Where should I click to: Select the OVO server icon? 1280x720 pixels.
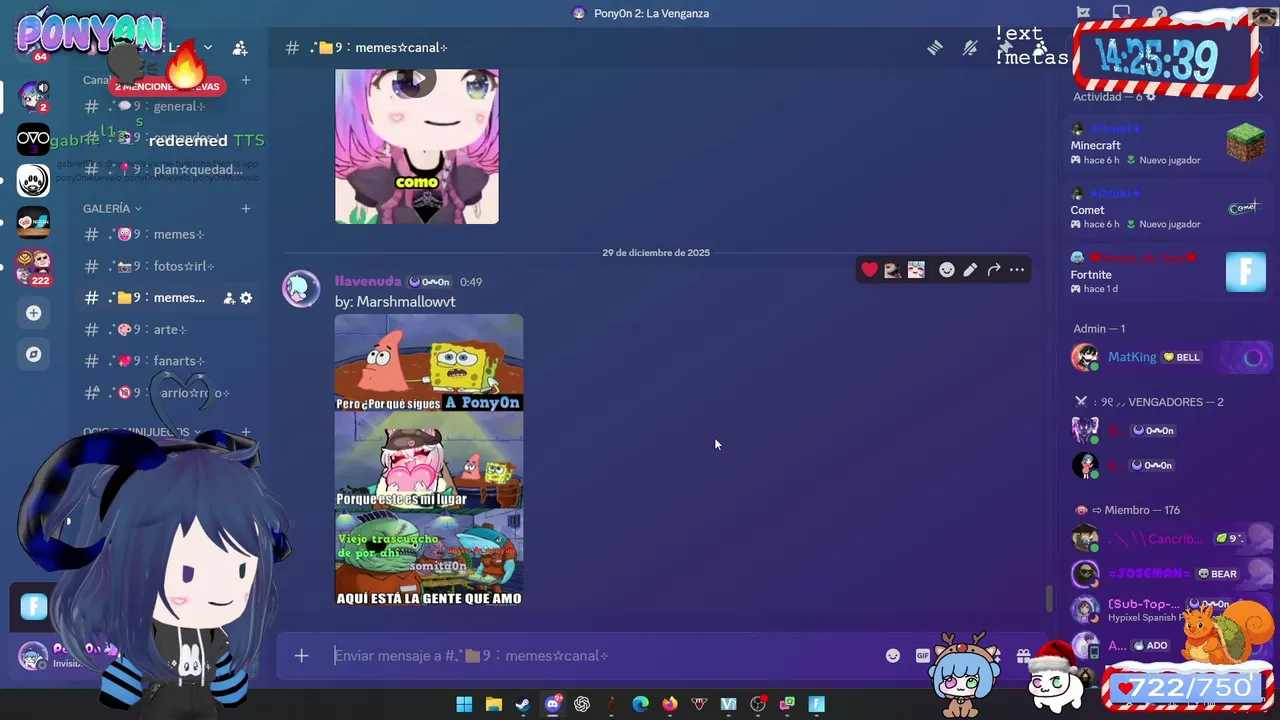pos(33,139)
